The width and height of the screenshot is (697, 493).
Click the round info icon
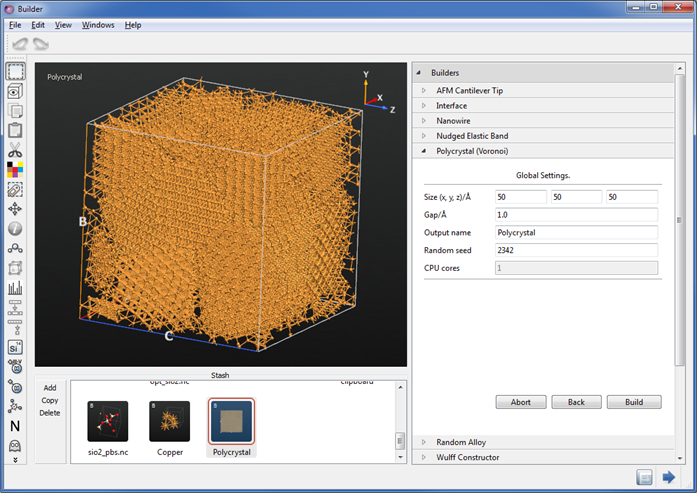point(15,228)
